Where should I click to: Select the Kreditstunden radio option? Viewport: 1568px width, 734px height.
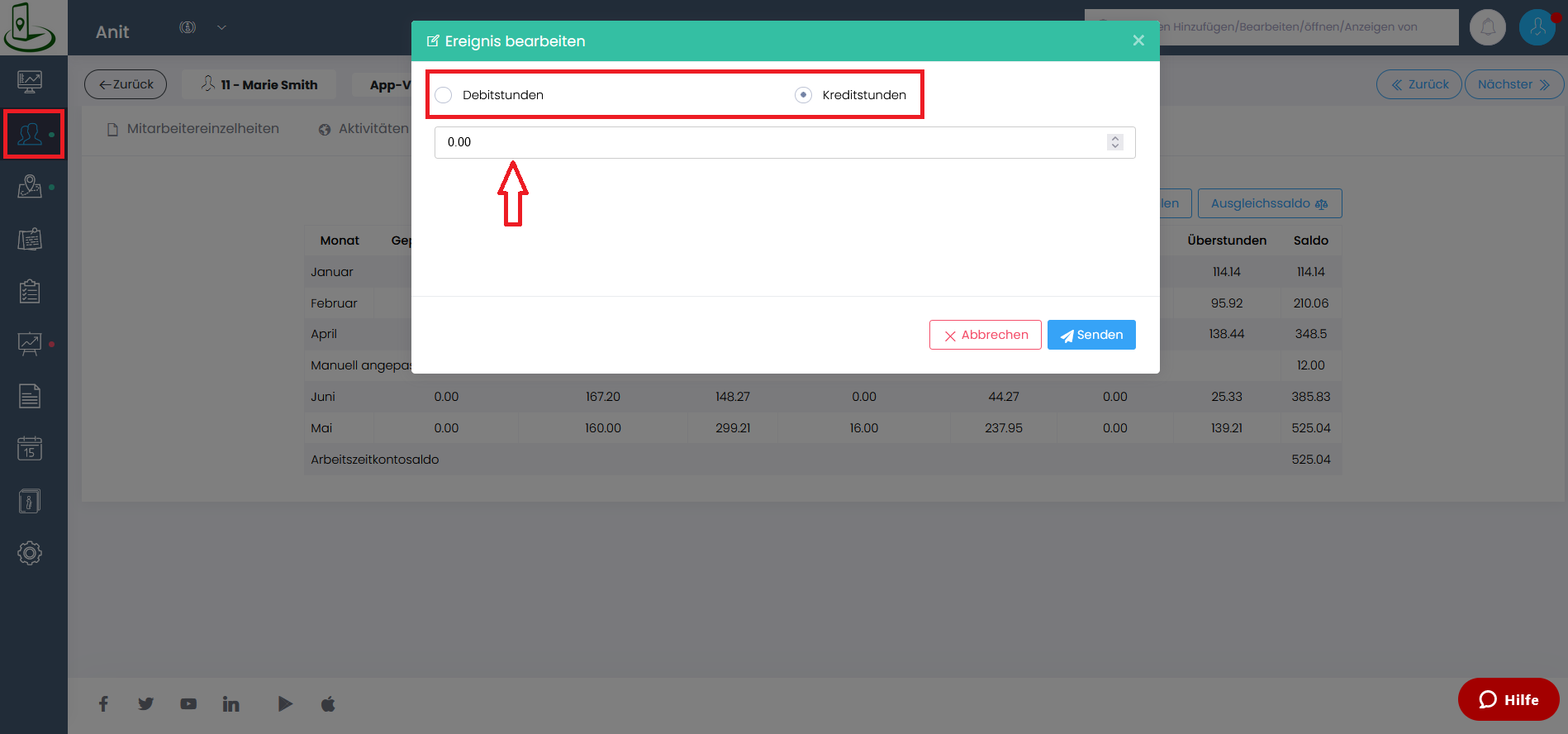click(803, 95)
